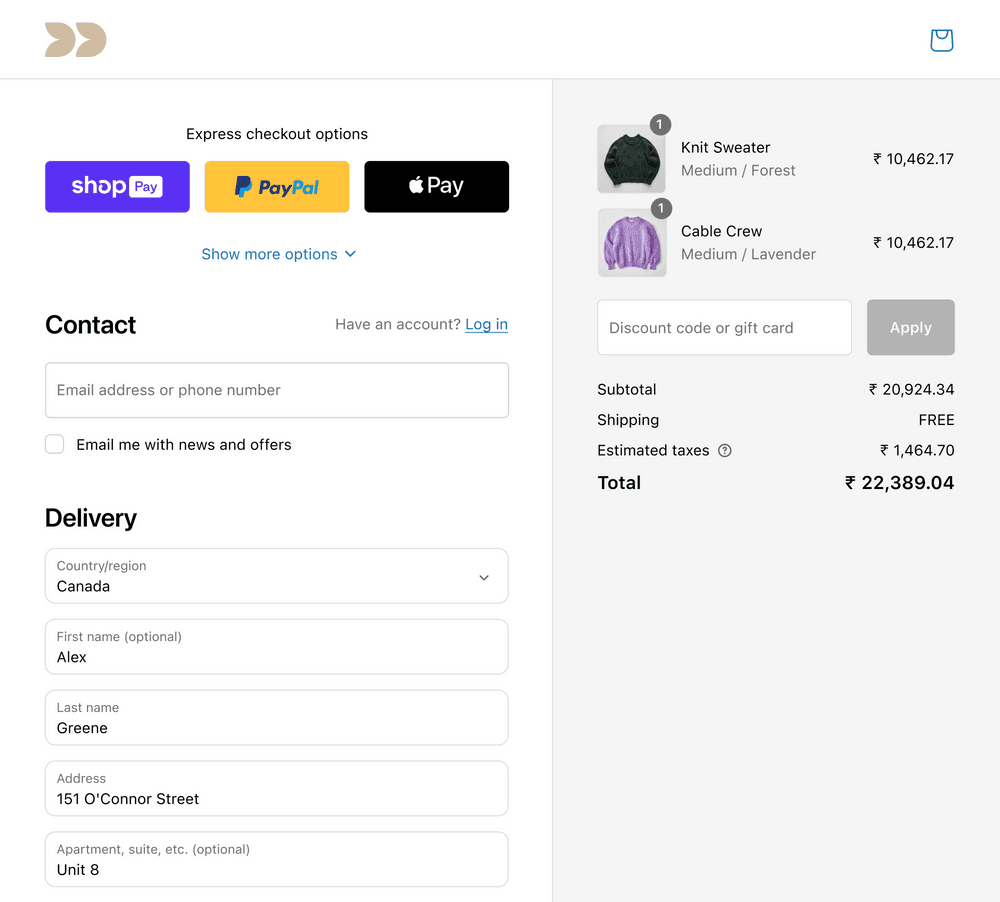The width and height of the screenshot is (1000, 902).
Task: Click the Address field with O'Connor Street
Action: (x=277, y=789)
